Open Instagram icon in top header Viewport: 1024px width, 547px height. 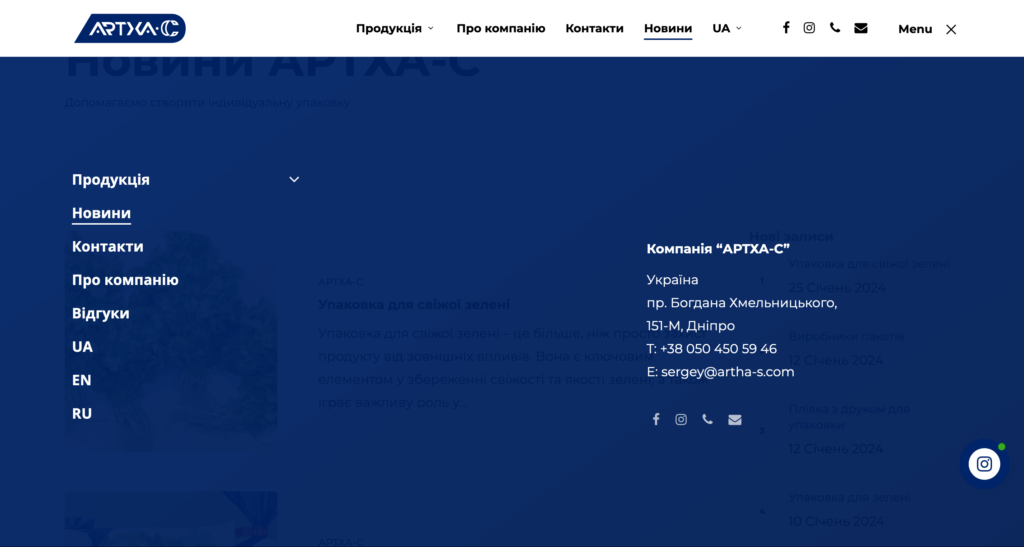click(809, 27)
